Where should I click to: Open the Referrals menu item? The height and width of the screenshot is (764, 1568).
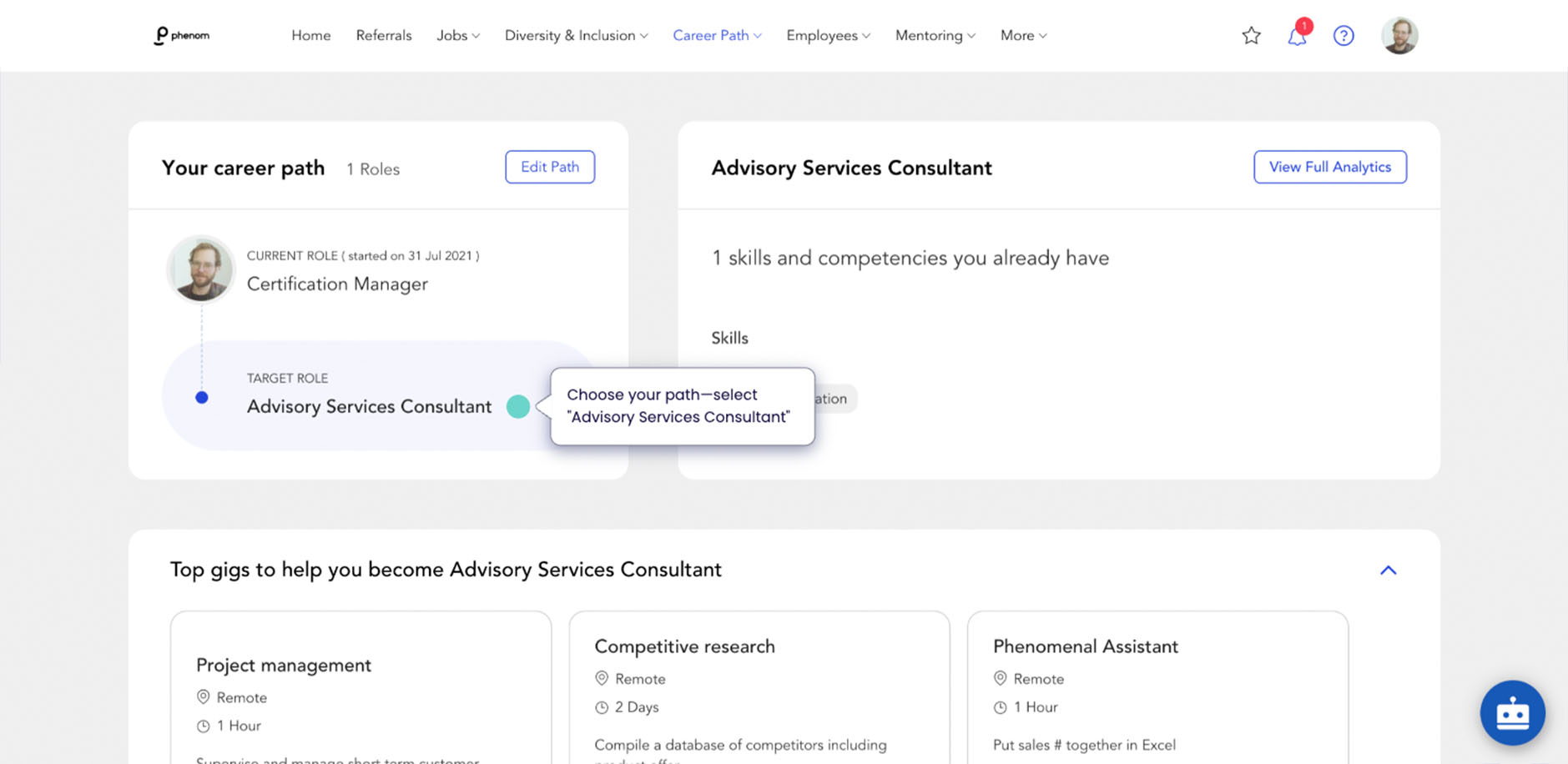(384, 35)
